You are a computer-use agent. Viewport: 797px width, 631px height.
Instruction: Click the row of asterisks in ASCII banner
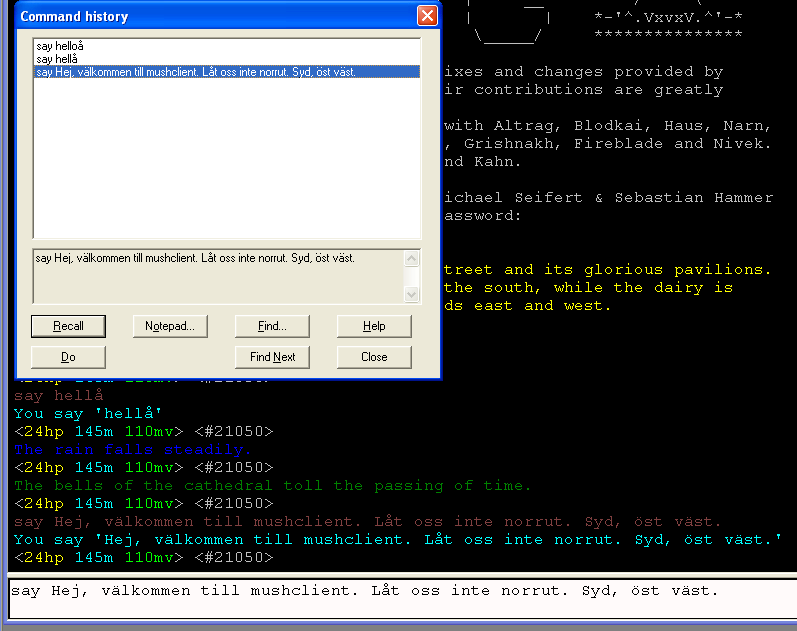pos(668,35)
